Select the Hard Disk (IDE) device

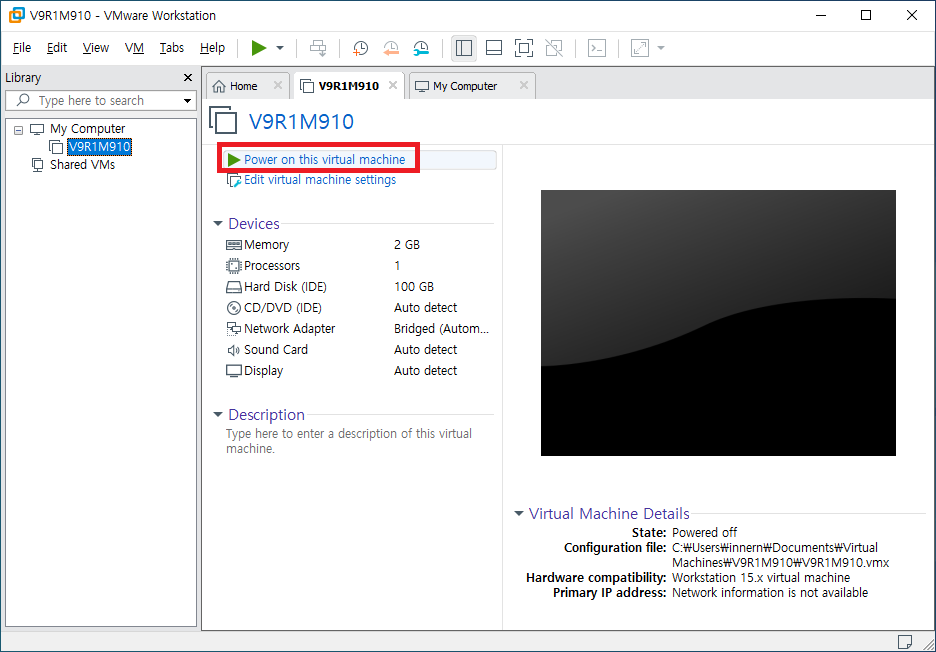coord(357,287)
